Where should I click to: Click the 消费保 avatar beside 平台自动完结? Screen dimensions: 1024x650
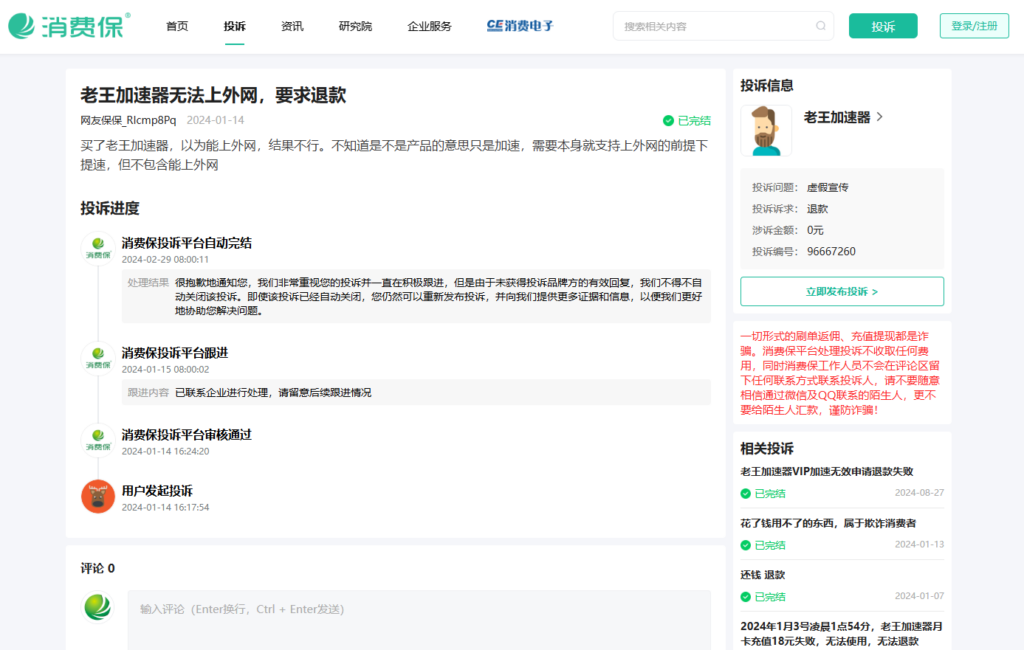click(x=98, y=247)
